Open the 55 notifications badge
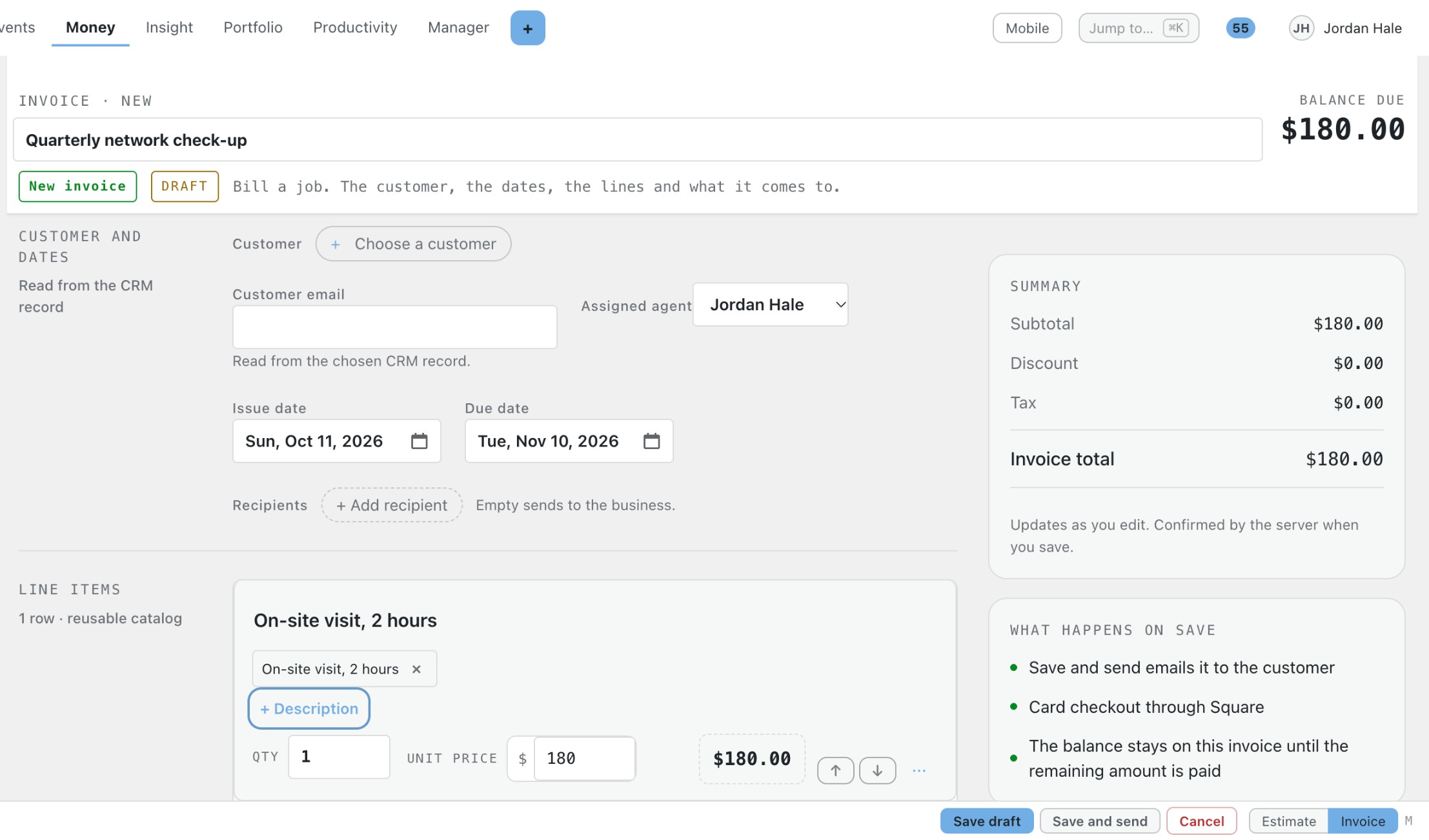 pyautogui.click(x=1240, y=28)
